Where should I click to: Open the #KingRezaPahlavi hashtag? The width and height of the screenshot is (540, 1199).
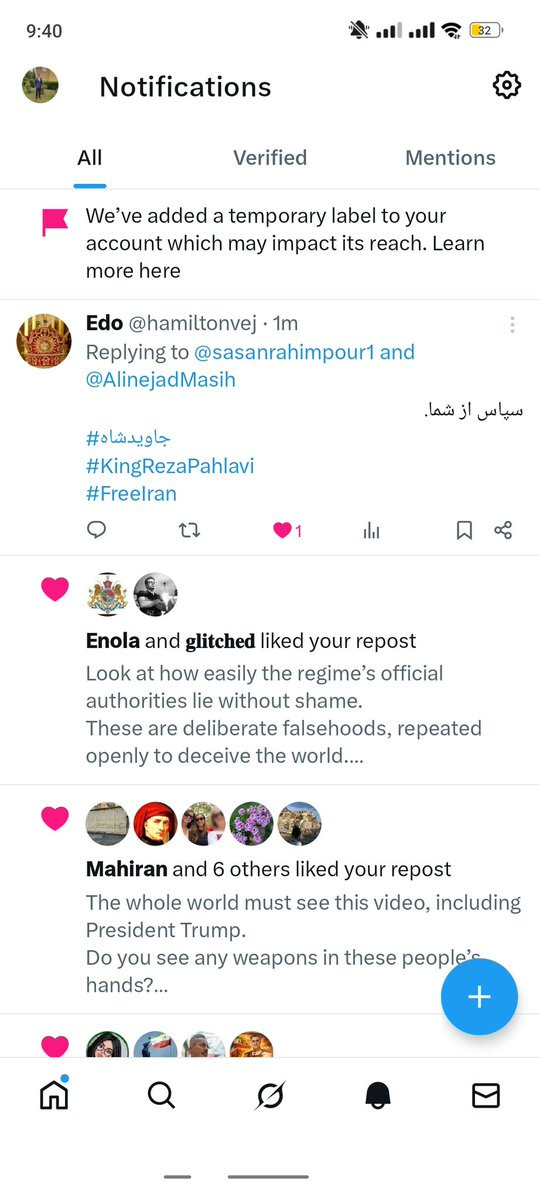coord(170,466)
